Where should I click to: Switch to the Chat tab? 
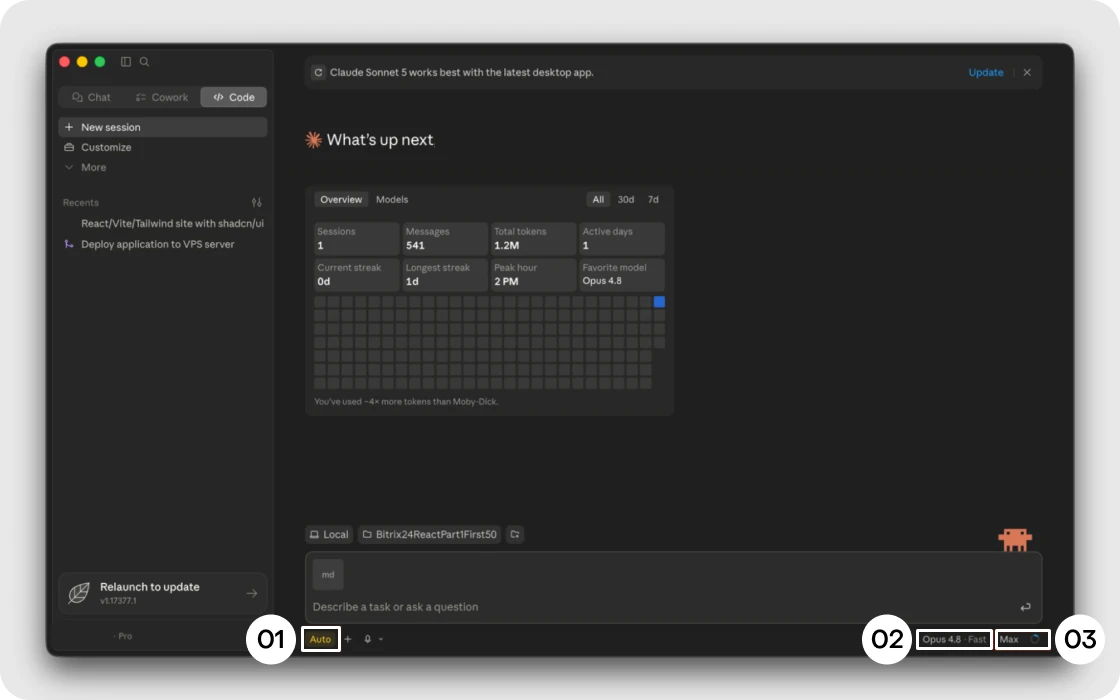click(91, 97)
